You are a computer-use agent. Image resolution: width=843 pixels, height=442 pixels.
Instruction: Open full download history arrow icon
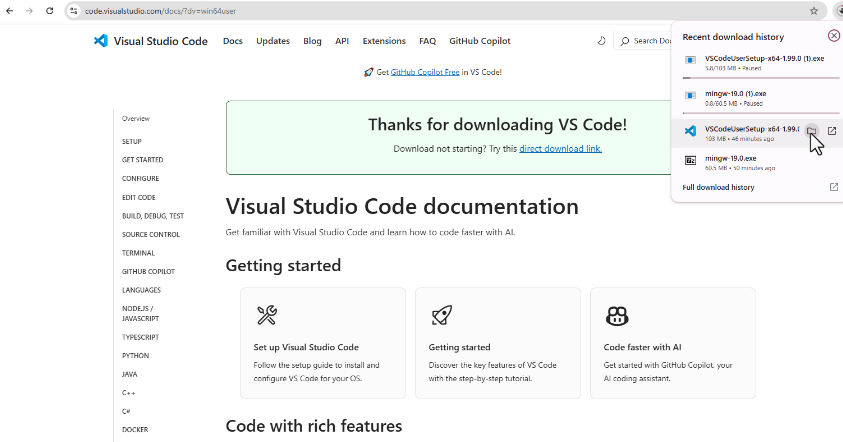coord(834,187)
